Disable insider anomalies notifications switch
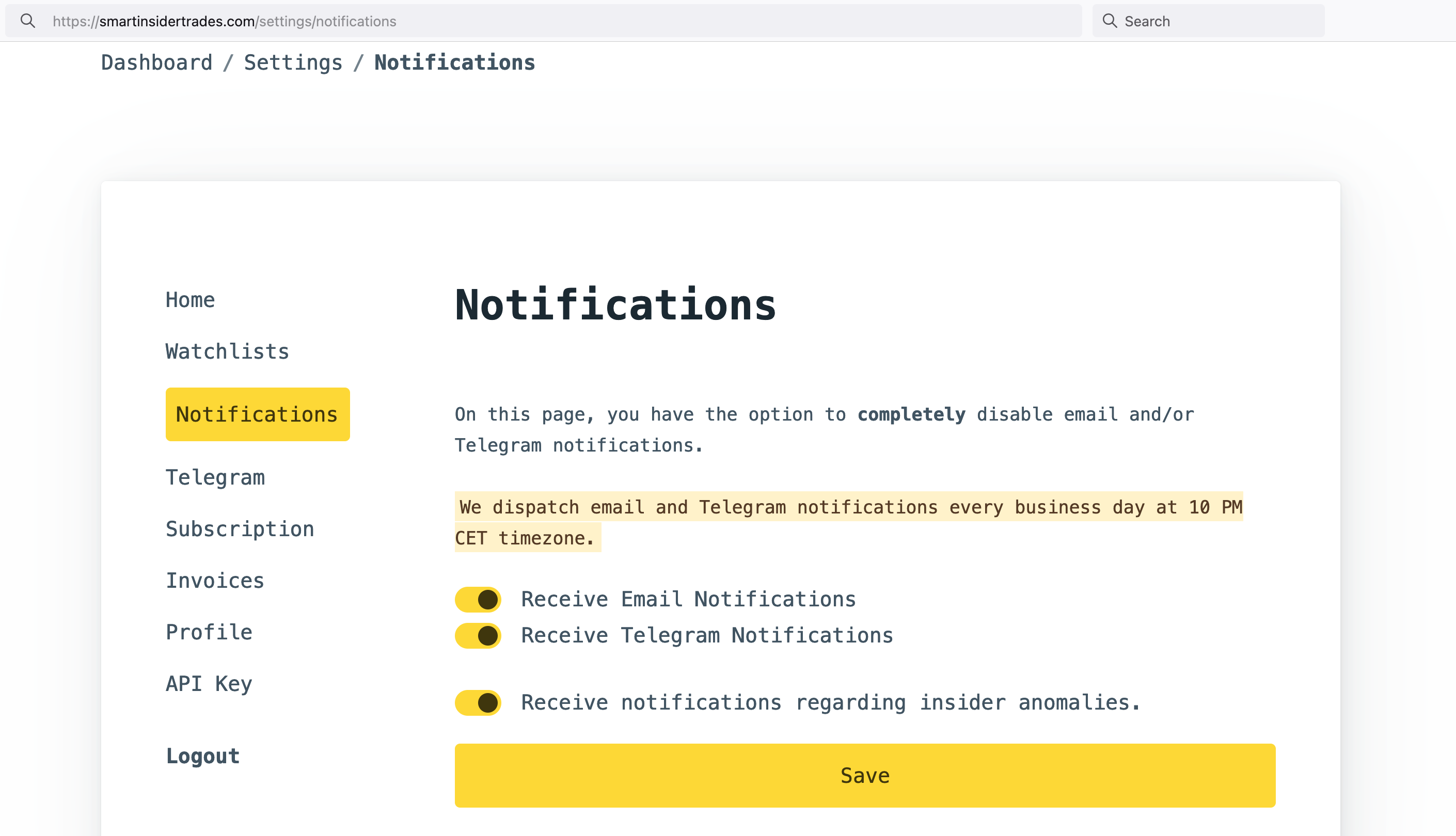This screenshot has width=1456, height=836. tap(478, 703)
